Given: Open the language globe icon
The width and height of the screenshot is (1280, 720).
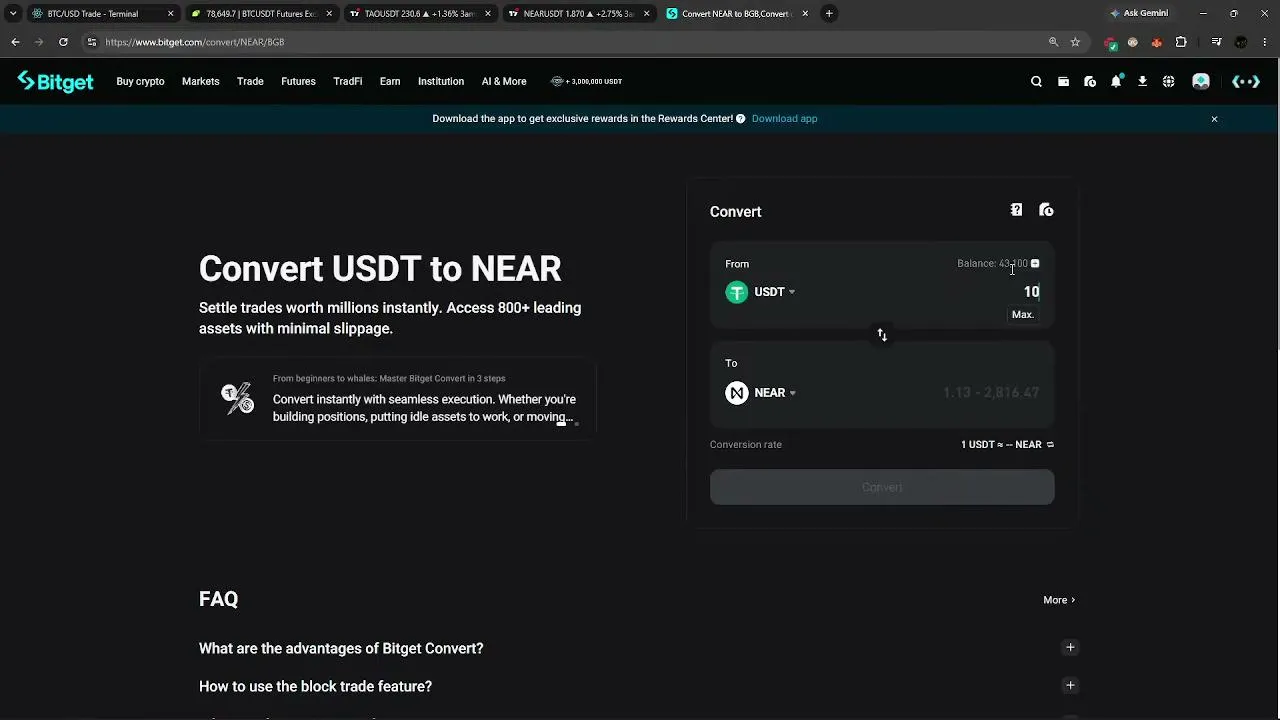Looking at the screenshot, I should coord(1168,82).
